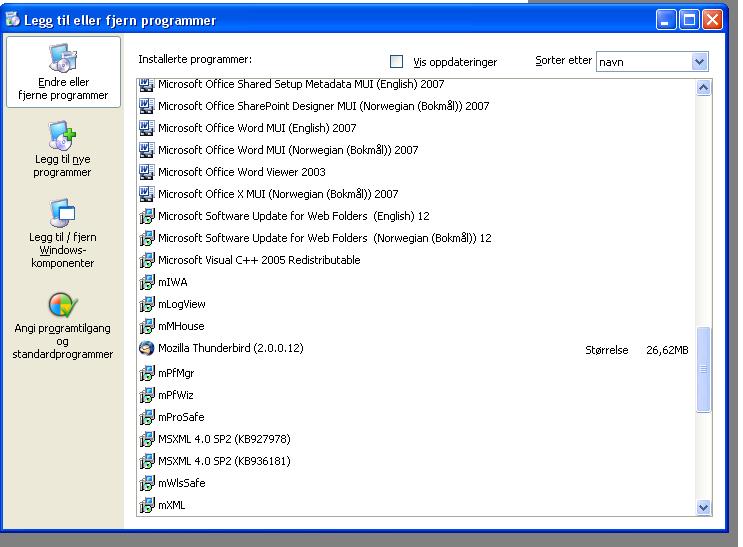This screenshot has width=743, height=547.
Task: Select Microsoft Visual C++ 2005 Redistributable row
Action: 416,260
